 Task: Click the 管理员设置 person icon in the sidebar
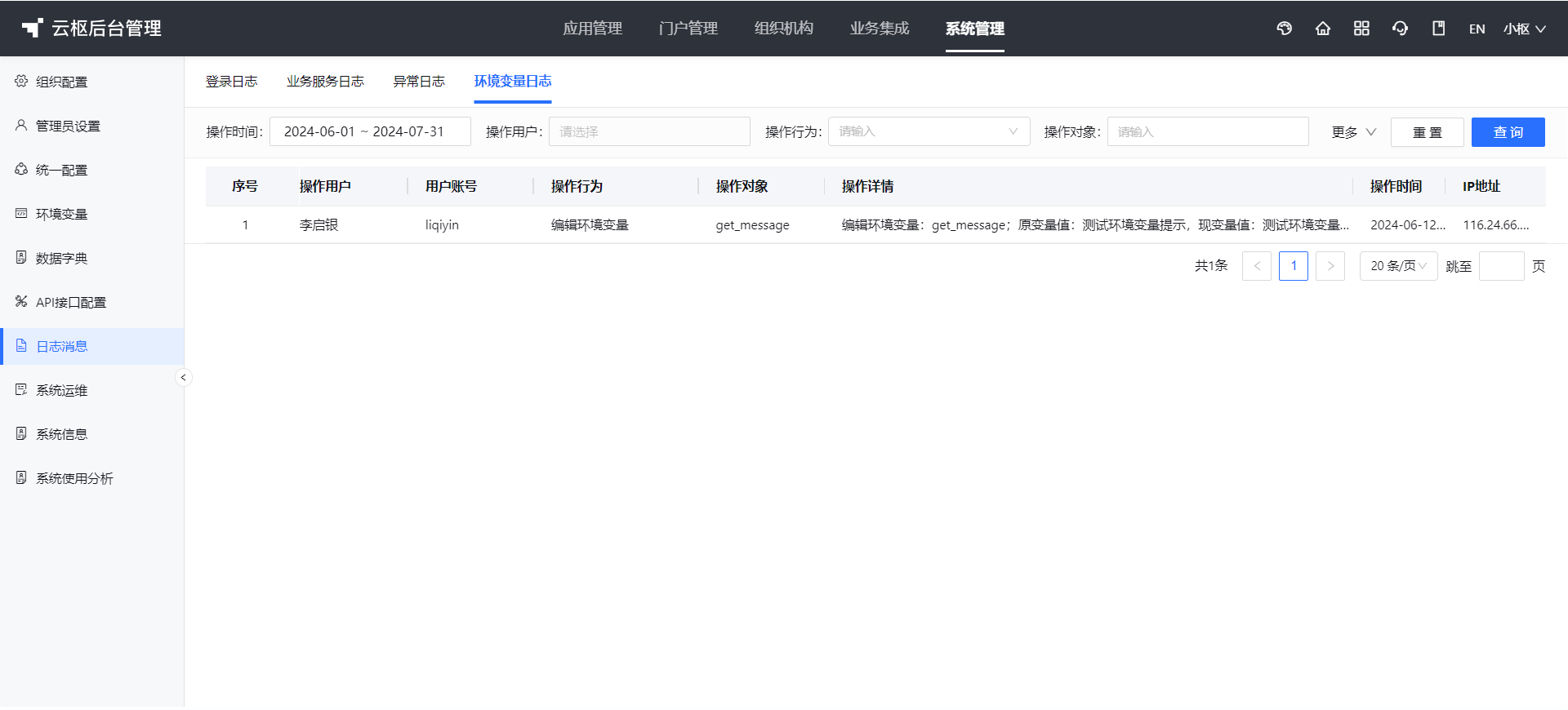tap(21, 125)
